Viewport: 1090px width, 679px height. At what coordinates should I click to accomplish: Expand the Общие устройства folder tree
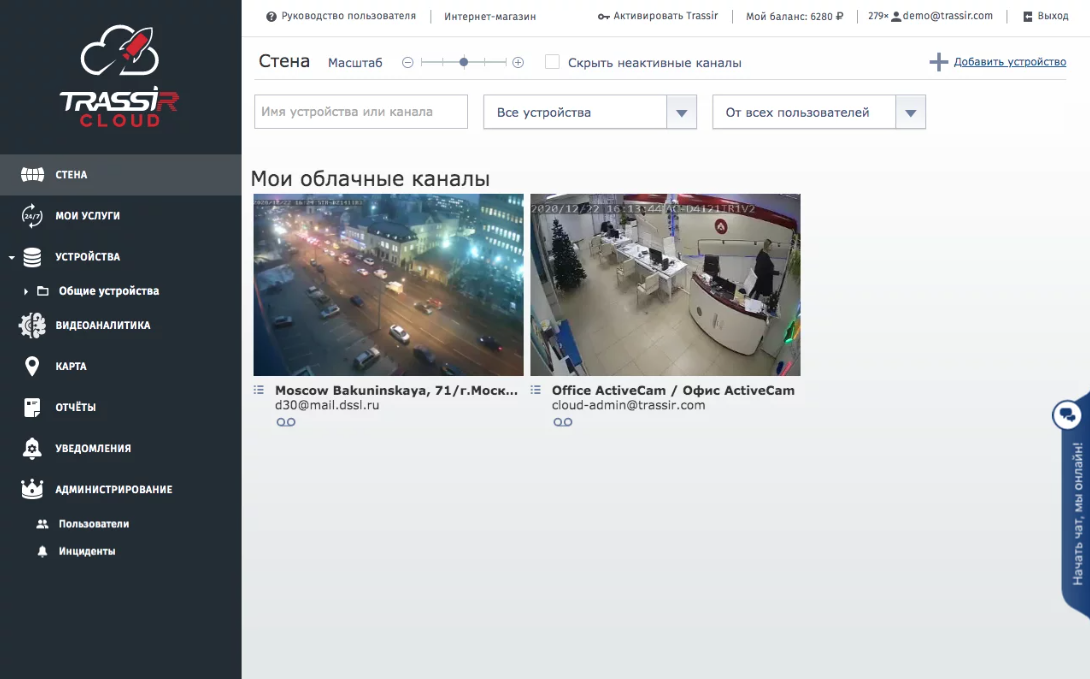26,291
